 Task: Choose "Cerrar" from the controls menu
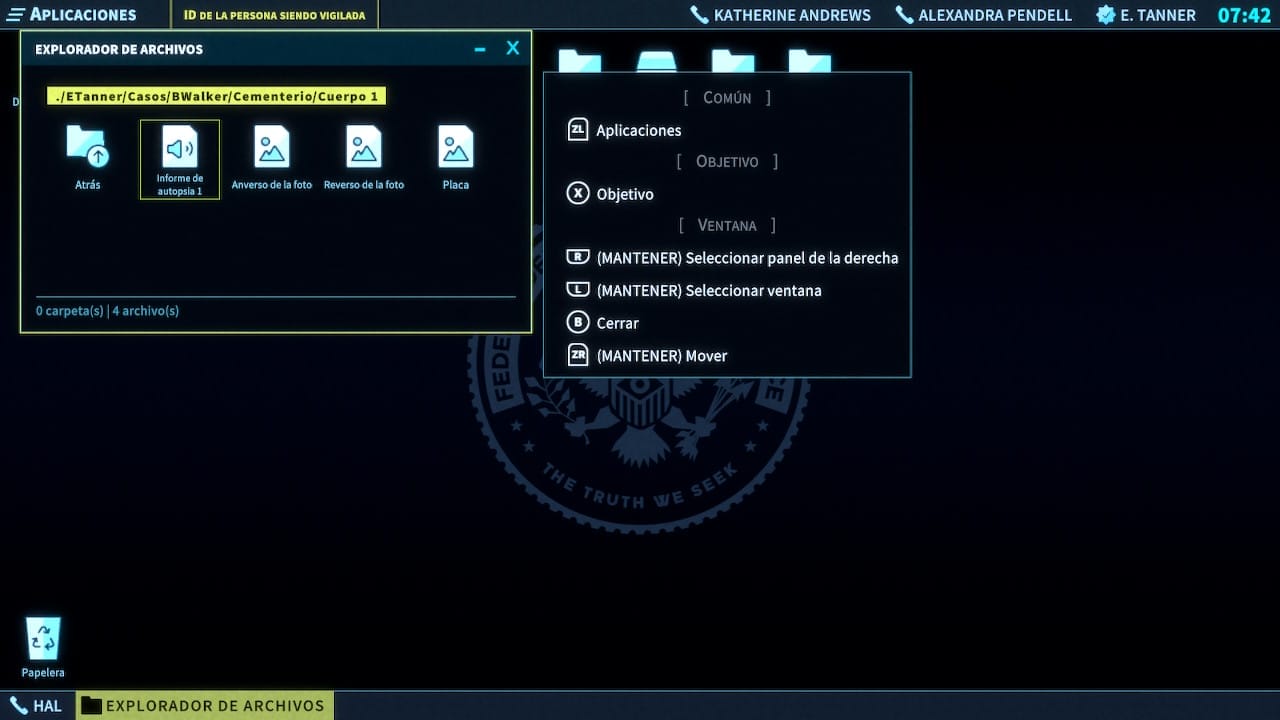[617, 323]
